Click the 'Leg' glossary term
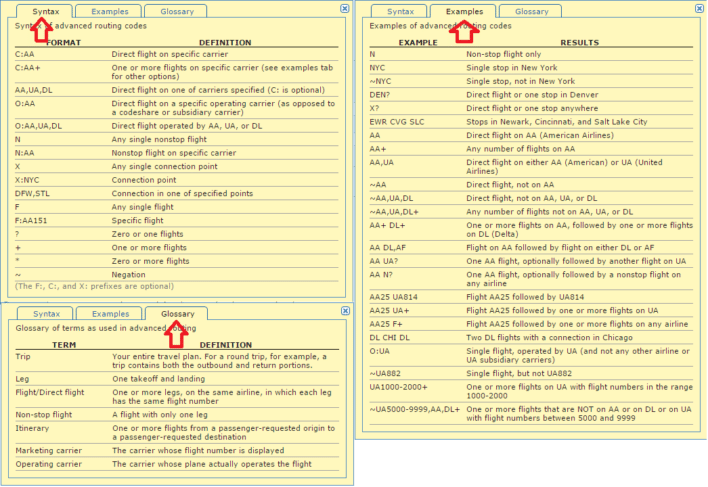708x487 pixels. coord(22,379)
